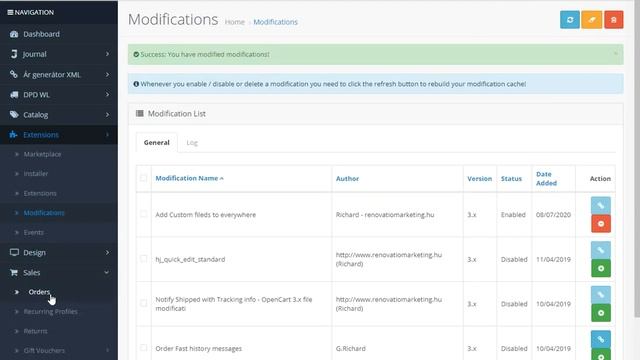Image resolution: width=640 pixels, height=360 pixels.
Task: Check the Add Custom fileds to everywhere row
Action: tap(143, 214)
